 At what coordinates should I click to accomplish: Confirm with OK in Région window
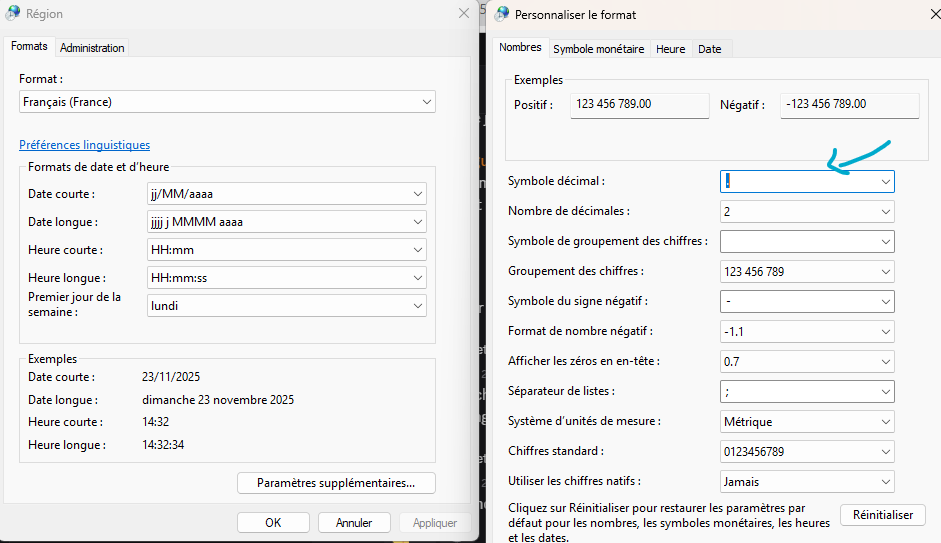pyautogui.click(x=273, y=523)
